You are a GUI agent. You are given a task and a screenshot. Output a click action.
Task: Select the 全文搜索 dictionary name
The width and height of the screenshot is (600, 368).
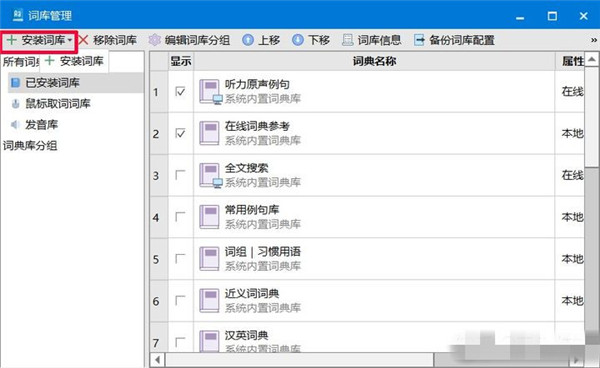point(246,168)
